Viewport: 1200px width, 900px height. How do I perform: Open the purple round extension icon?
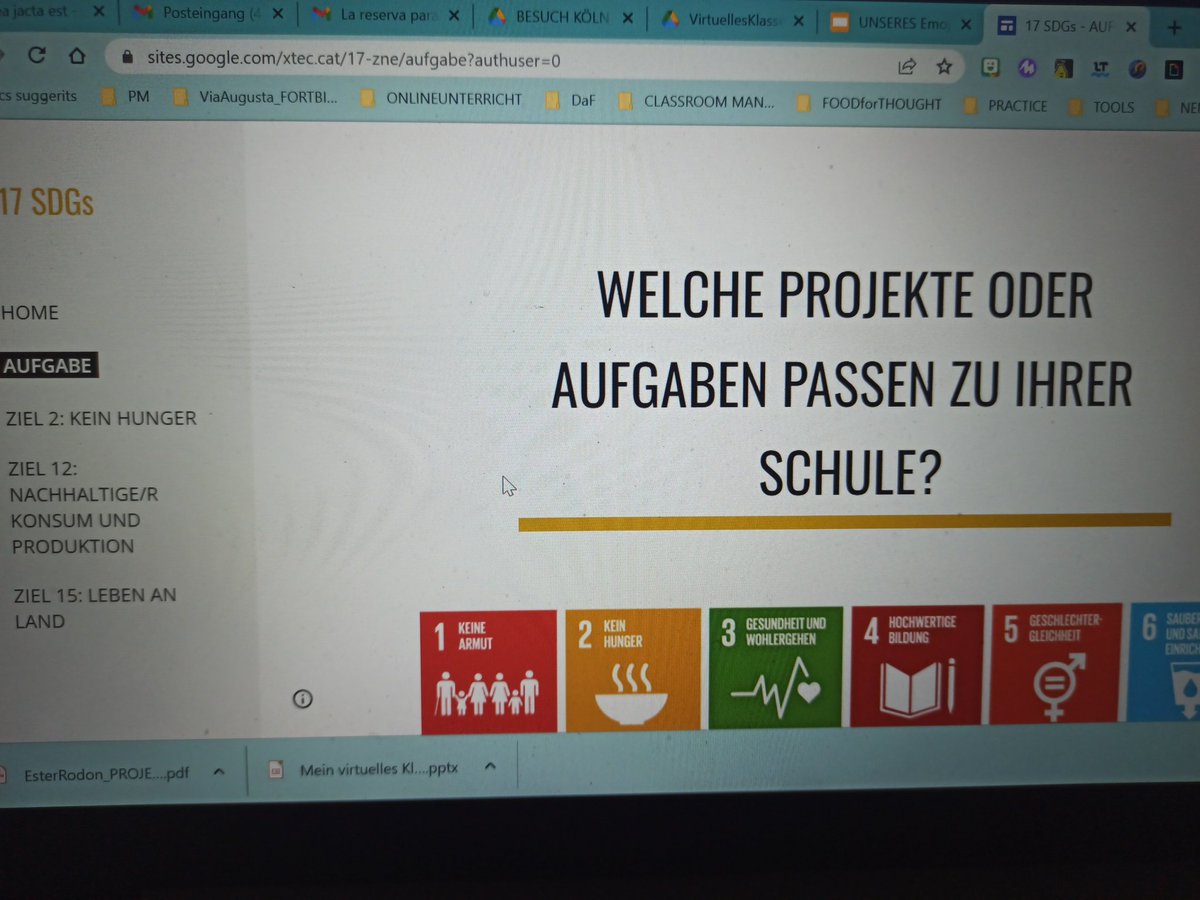click(1027, 68)
